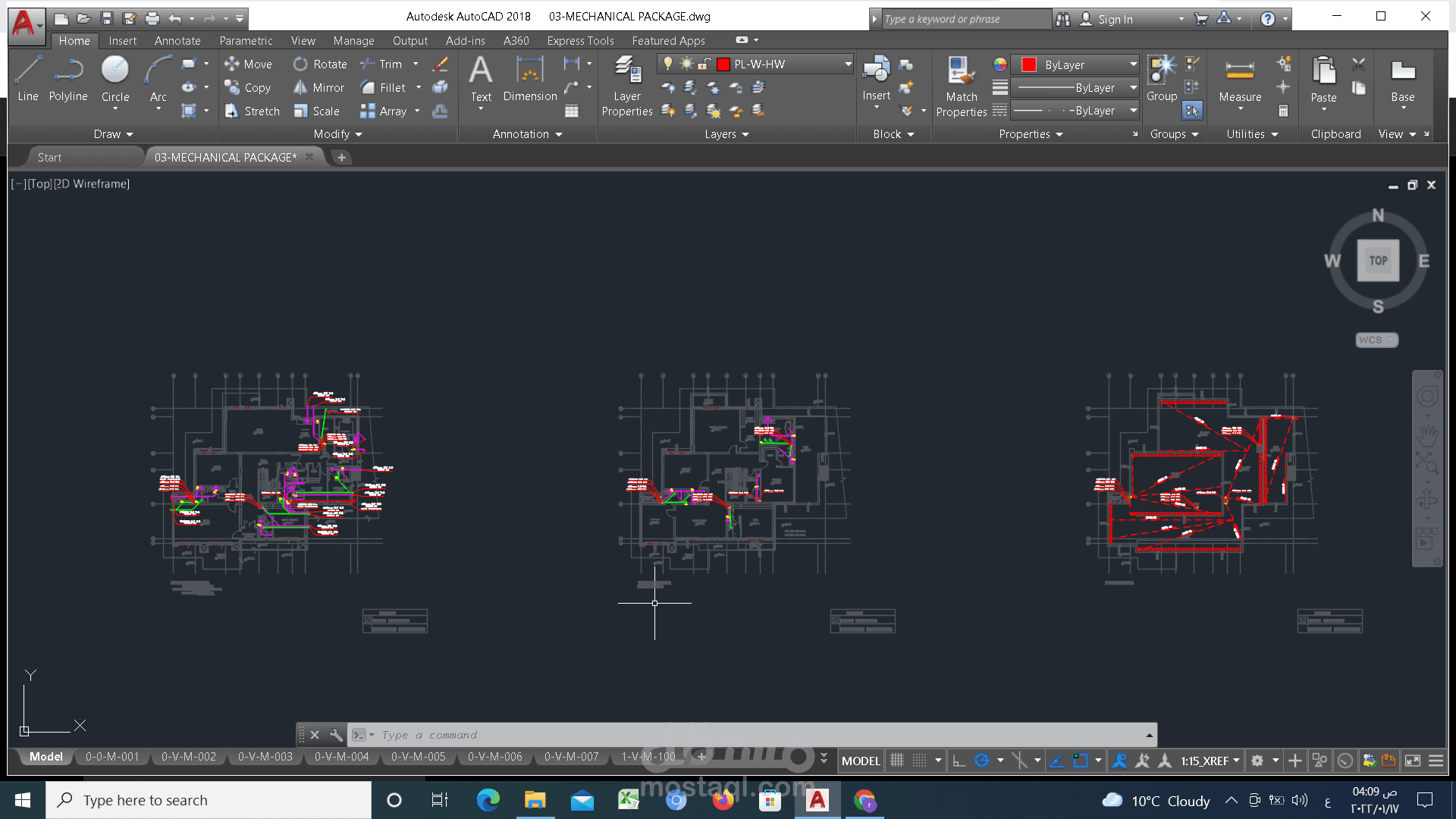Select the Polyline tool
Image resolution: width=1456 pixels, height=819 pixels.
coord(68,78)
